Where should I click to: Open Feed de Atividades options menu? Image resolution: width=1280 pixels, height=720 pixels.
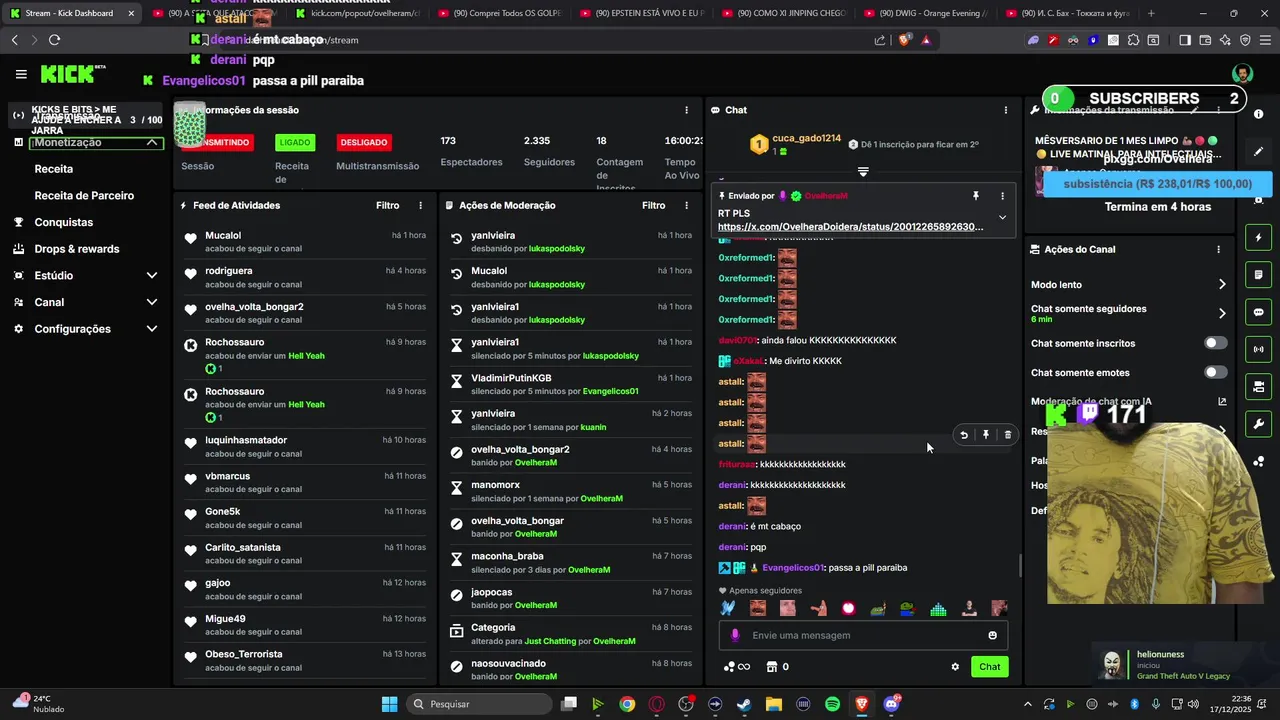(420, 205)
